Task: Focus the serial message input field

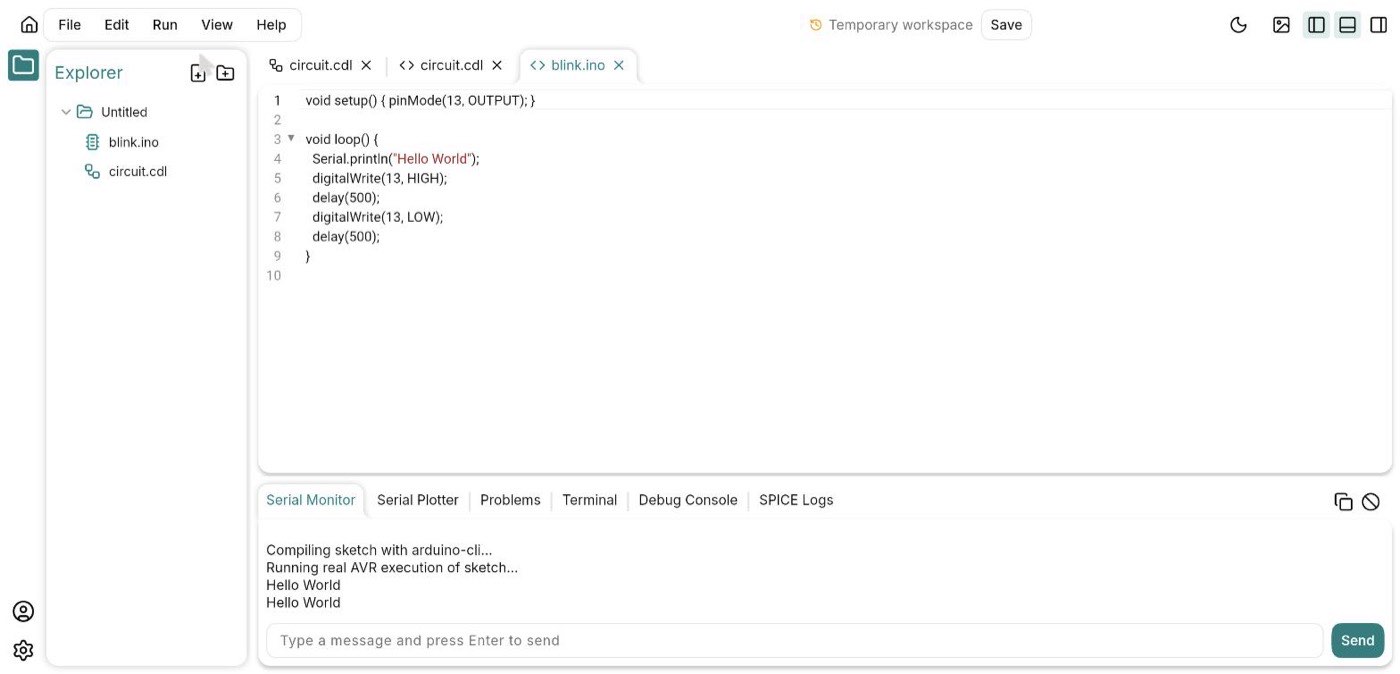Action: (795, 640)
